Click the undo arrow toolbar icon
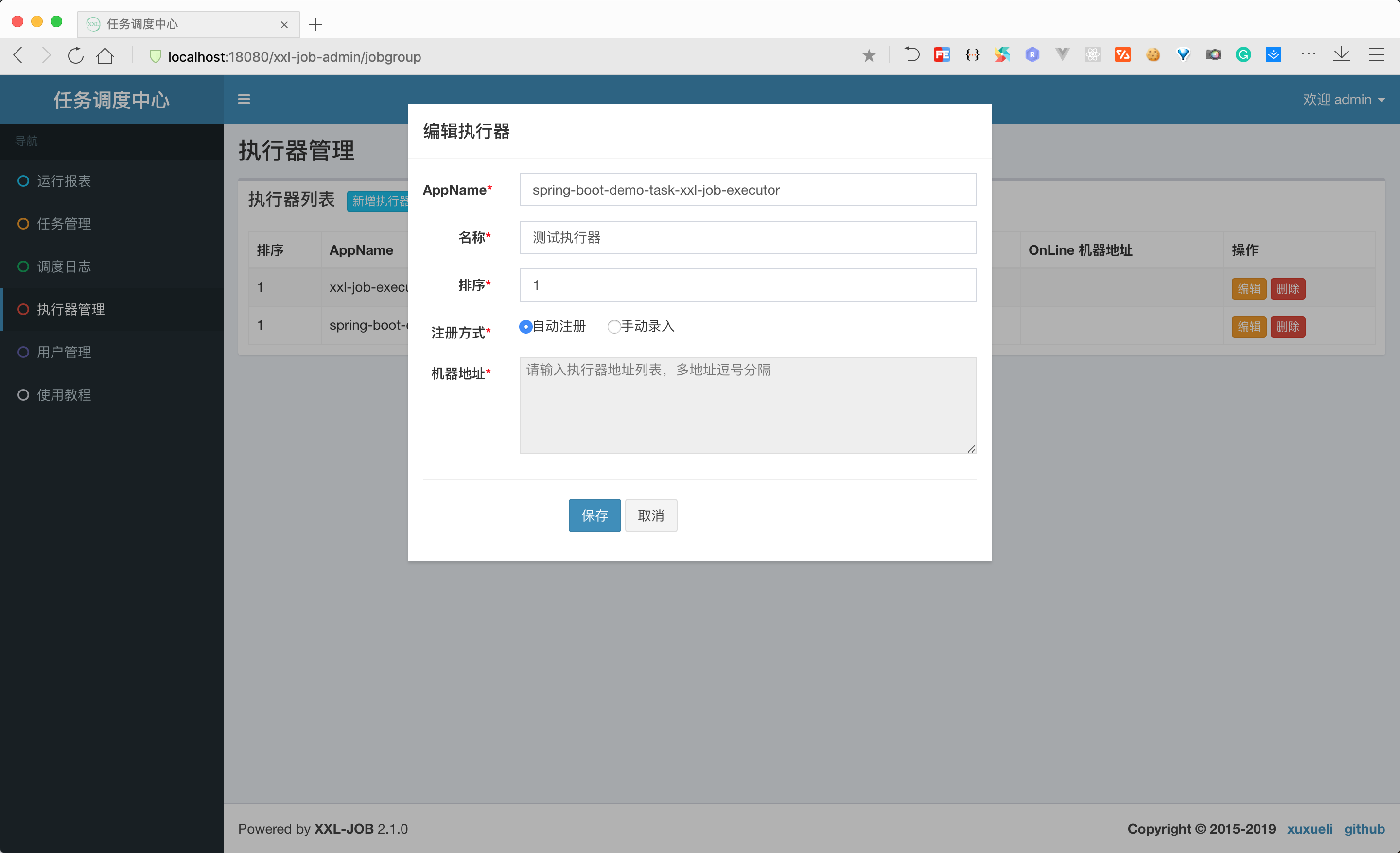The width and height of the screenshot is (1400, 853). click(x=911, y=54)
